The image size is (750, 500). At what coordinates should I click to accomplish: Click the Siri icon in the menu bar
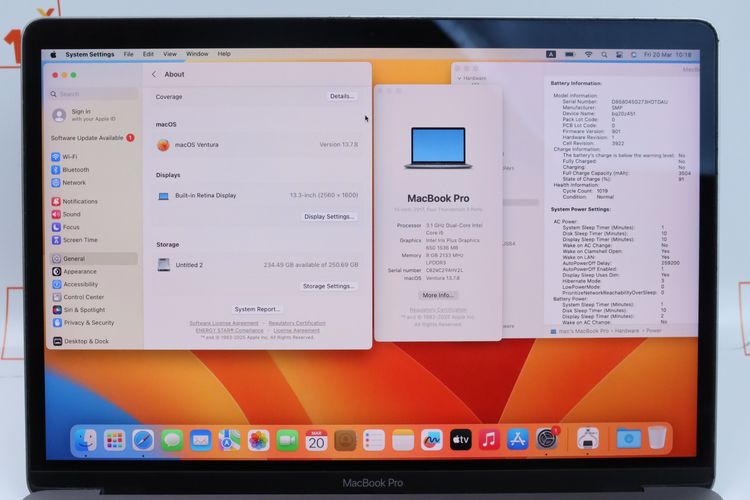click(634, 55)
